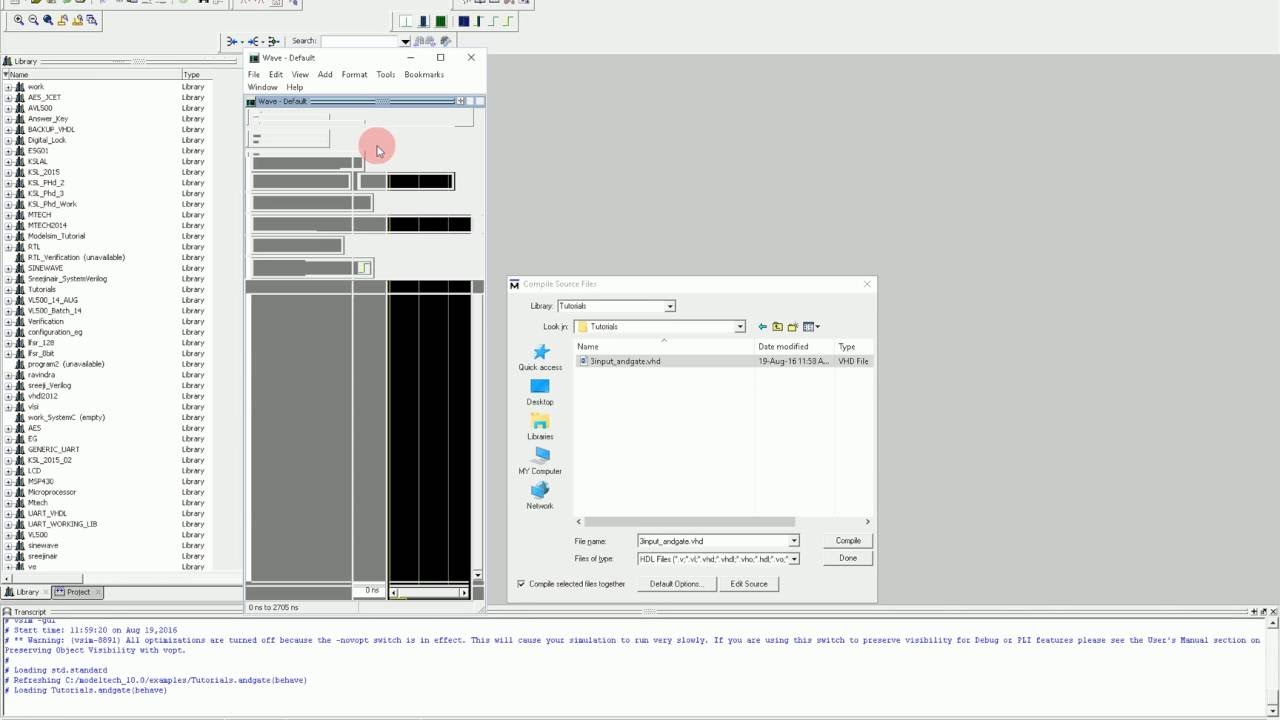Open the Format menu in Wave window
The image size is (1280, 720).
(354, 75)
